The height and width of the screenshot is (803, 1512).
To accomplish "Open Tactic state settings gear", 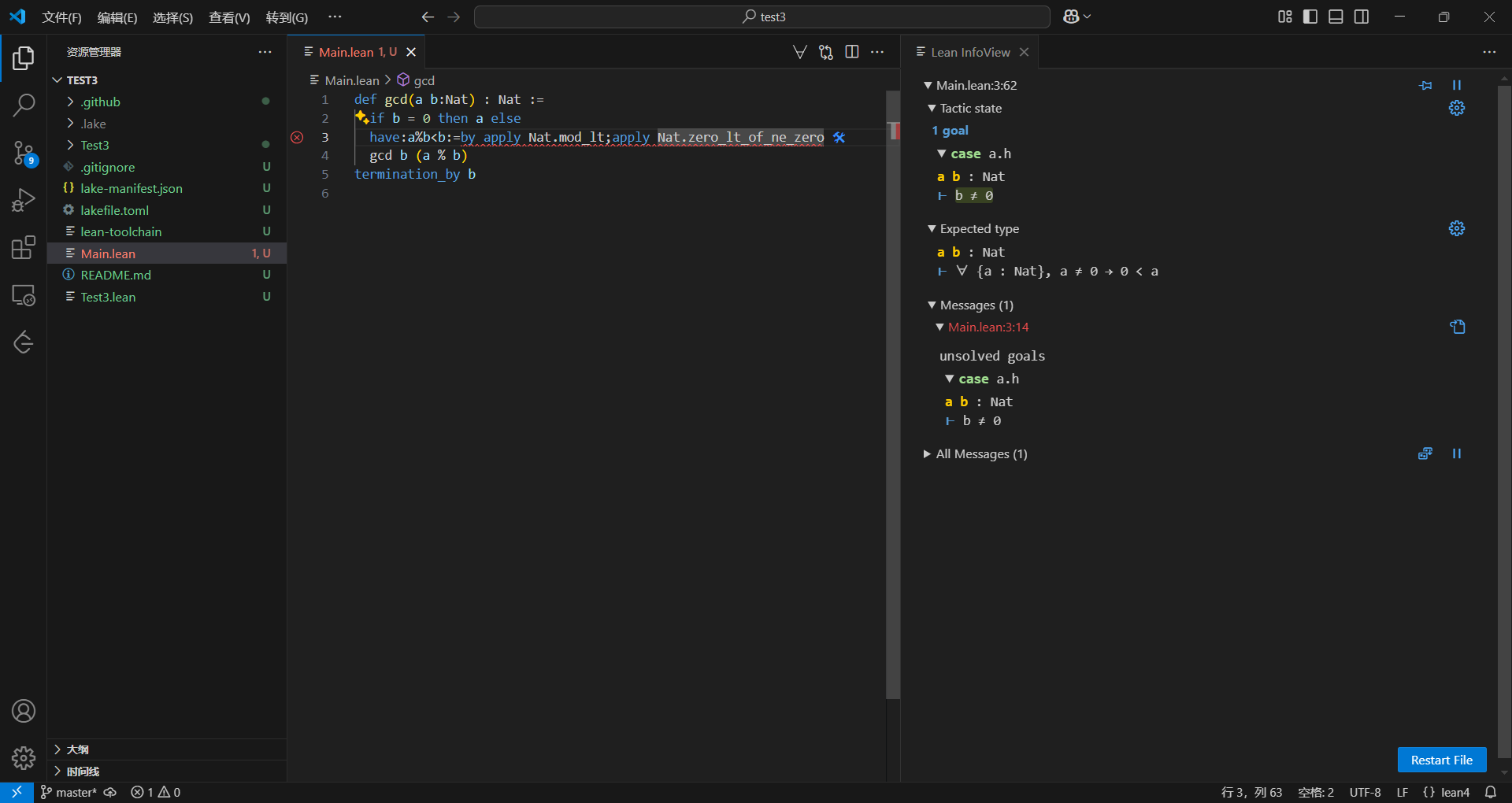I will click(1456, 108).
